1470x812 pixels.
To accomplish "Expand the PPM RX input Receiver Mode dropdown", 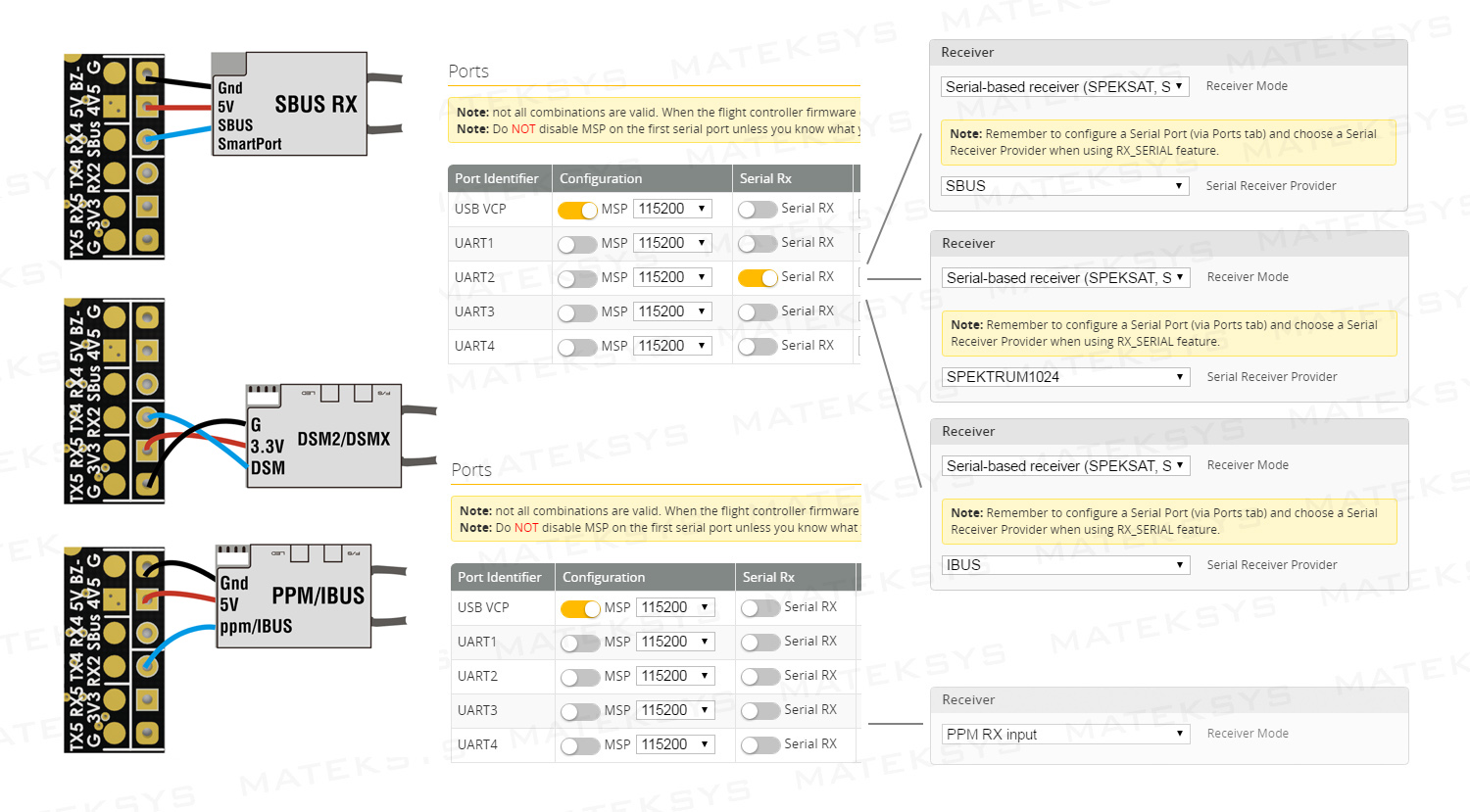I will 1065,735.
